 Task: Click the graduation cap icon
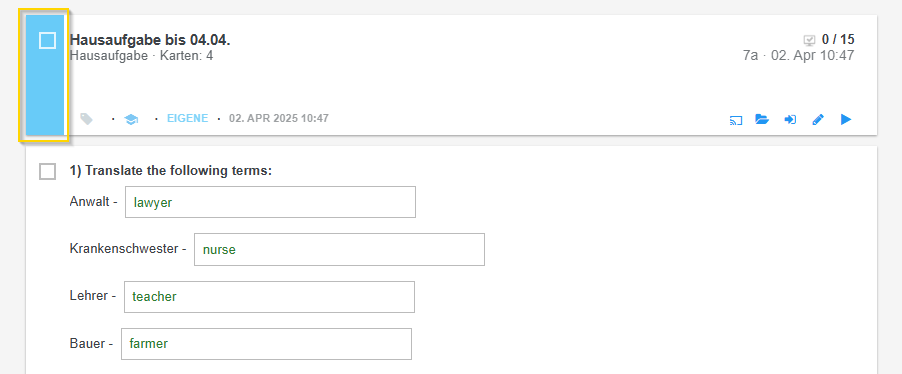click(x=131, y=120)
